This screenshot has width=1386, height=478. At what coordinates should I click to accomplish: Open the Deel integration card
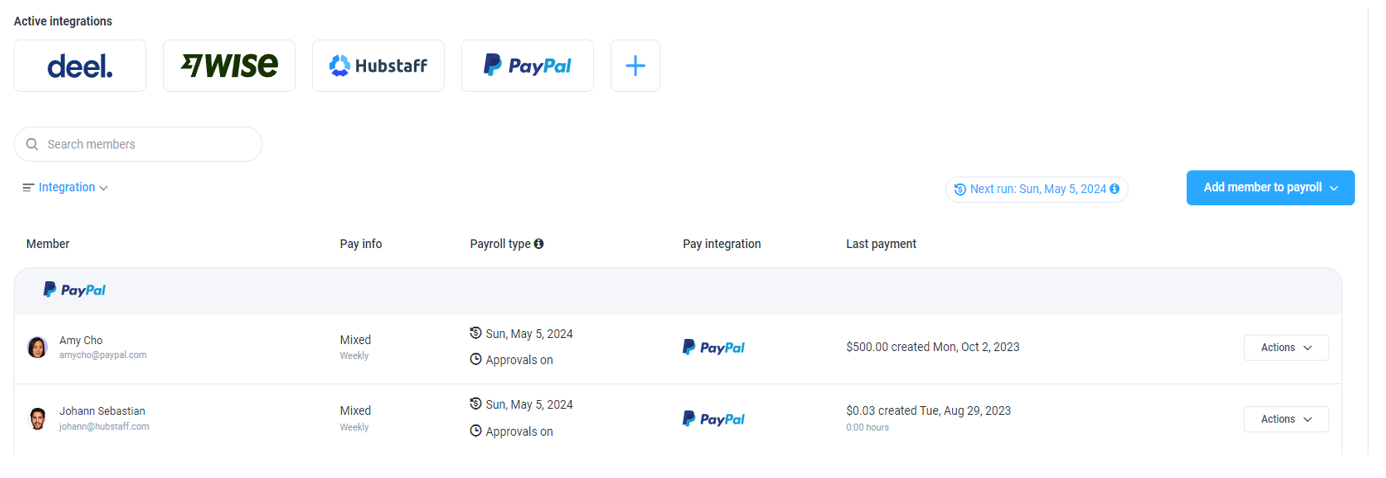[x=80, y=66]
